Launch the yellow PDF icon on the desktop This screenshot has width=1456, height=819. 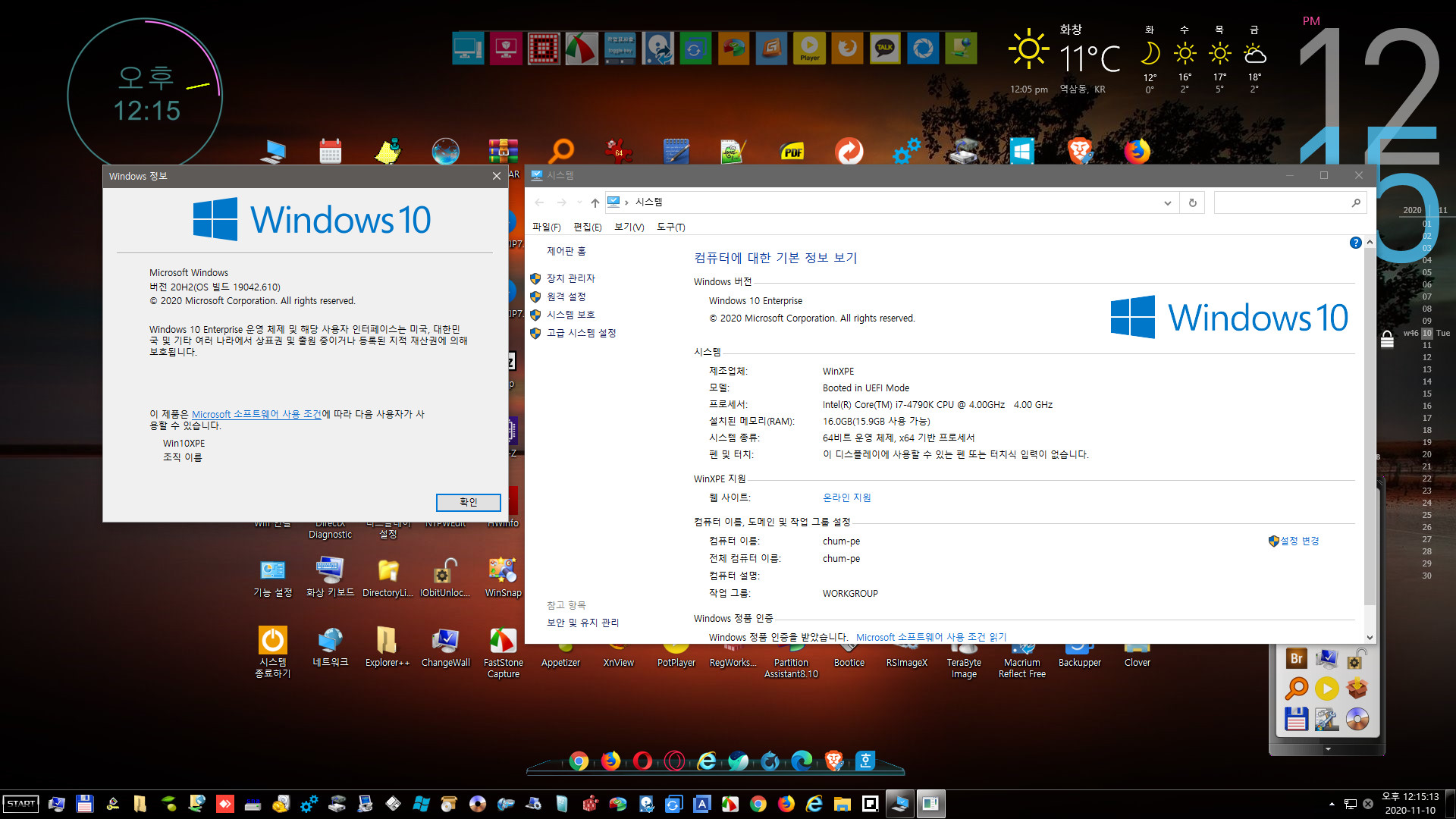click(x=792, y=151)
